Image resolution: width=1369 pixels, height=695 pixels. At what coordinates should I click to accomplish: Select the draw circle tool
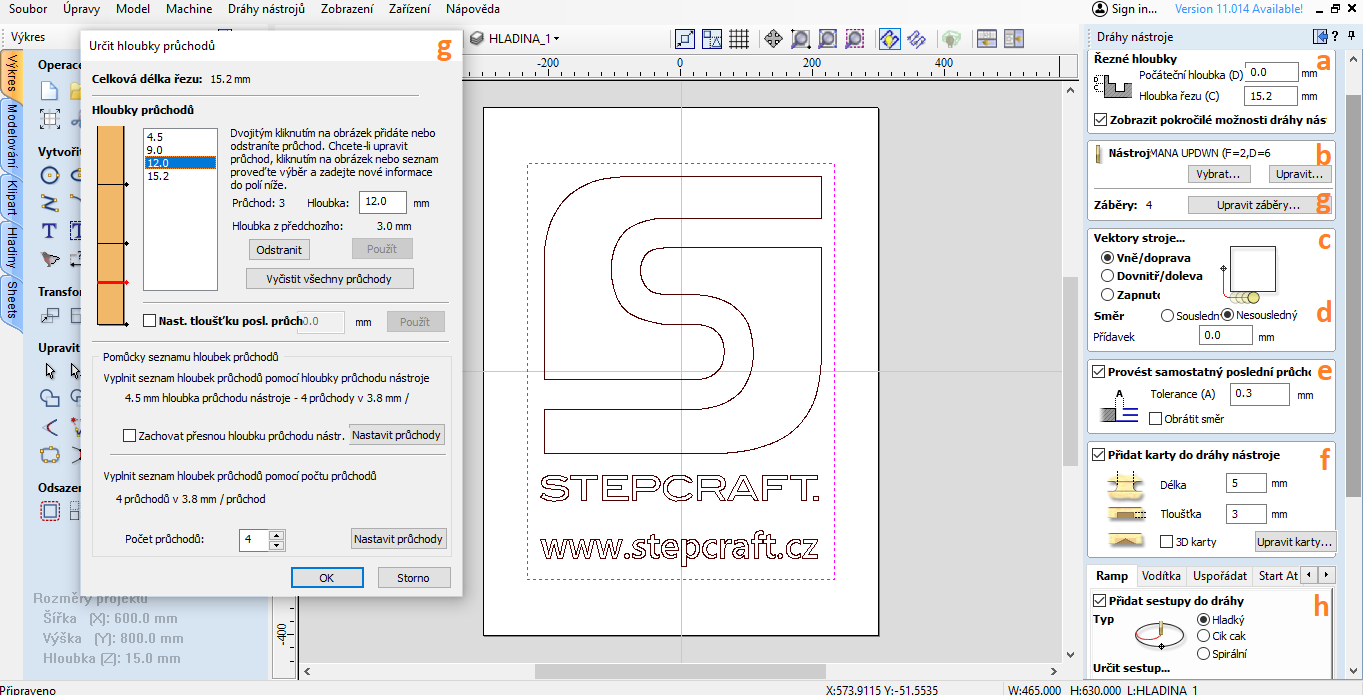click(x=50, y=176)
